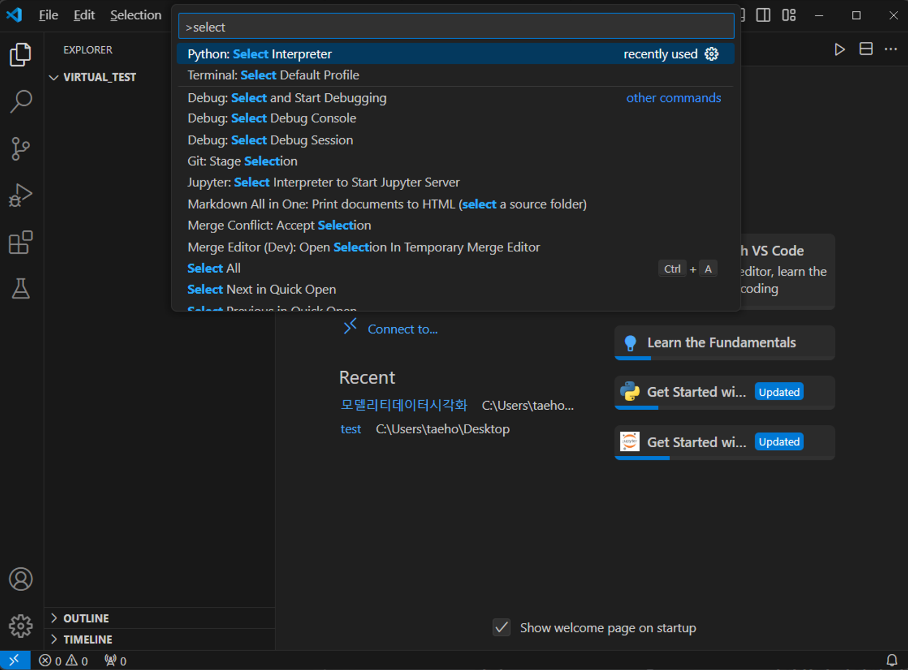Minimize the VS Code window
Screen dimensions: 908x670
(819, 15)
